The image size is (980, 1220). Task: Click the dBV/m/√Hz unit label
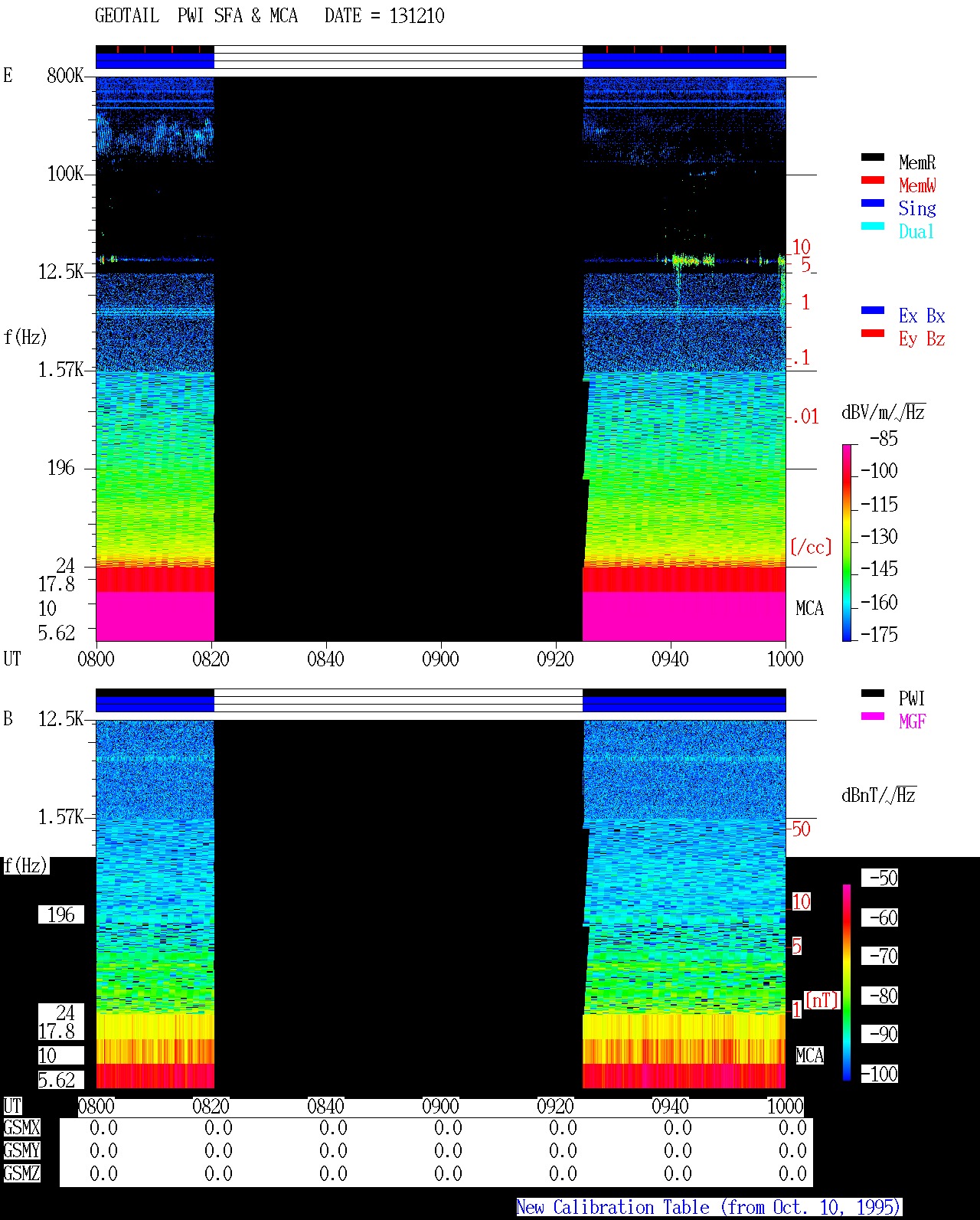click(884, 412)
